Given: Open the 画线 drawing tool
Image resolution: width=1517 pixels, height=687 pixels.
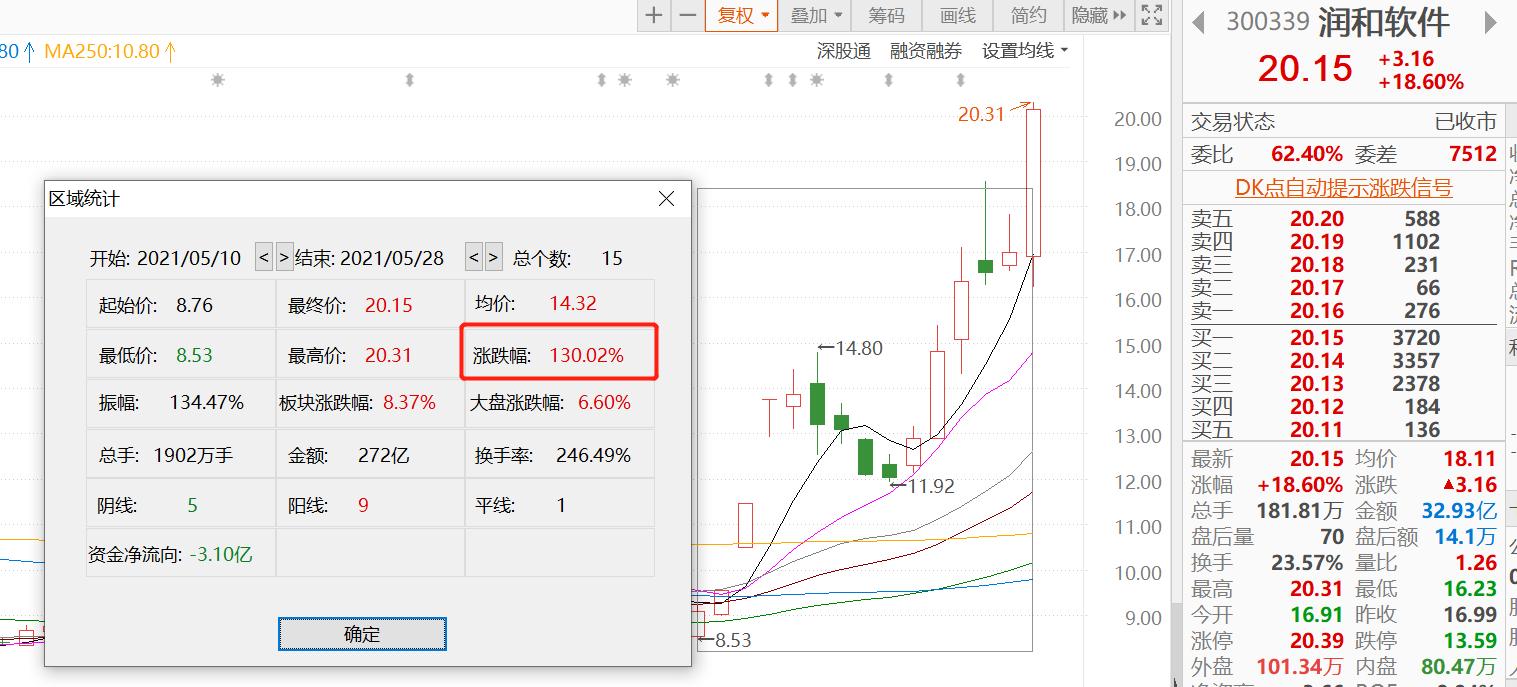Looking at the screenshot, I should pos(956,16).
